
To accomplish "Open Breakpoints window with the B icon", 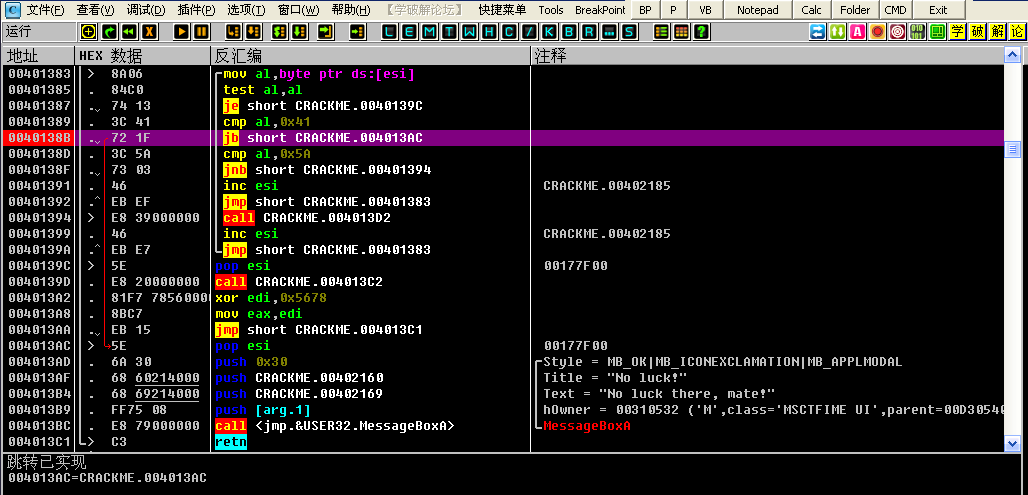I will (570, 31).
